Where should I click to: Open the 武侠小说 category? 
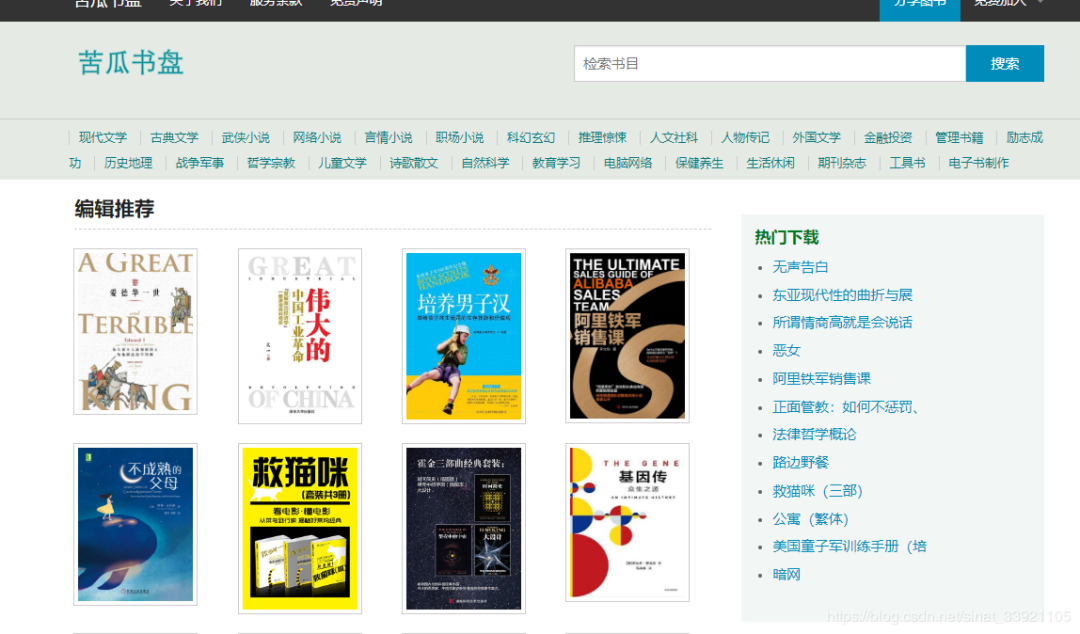tap(246, 137)
